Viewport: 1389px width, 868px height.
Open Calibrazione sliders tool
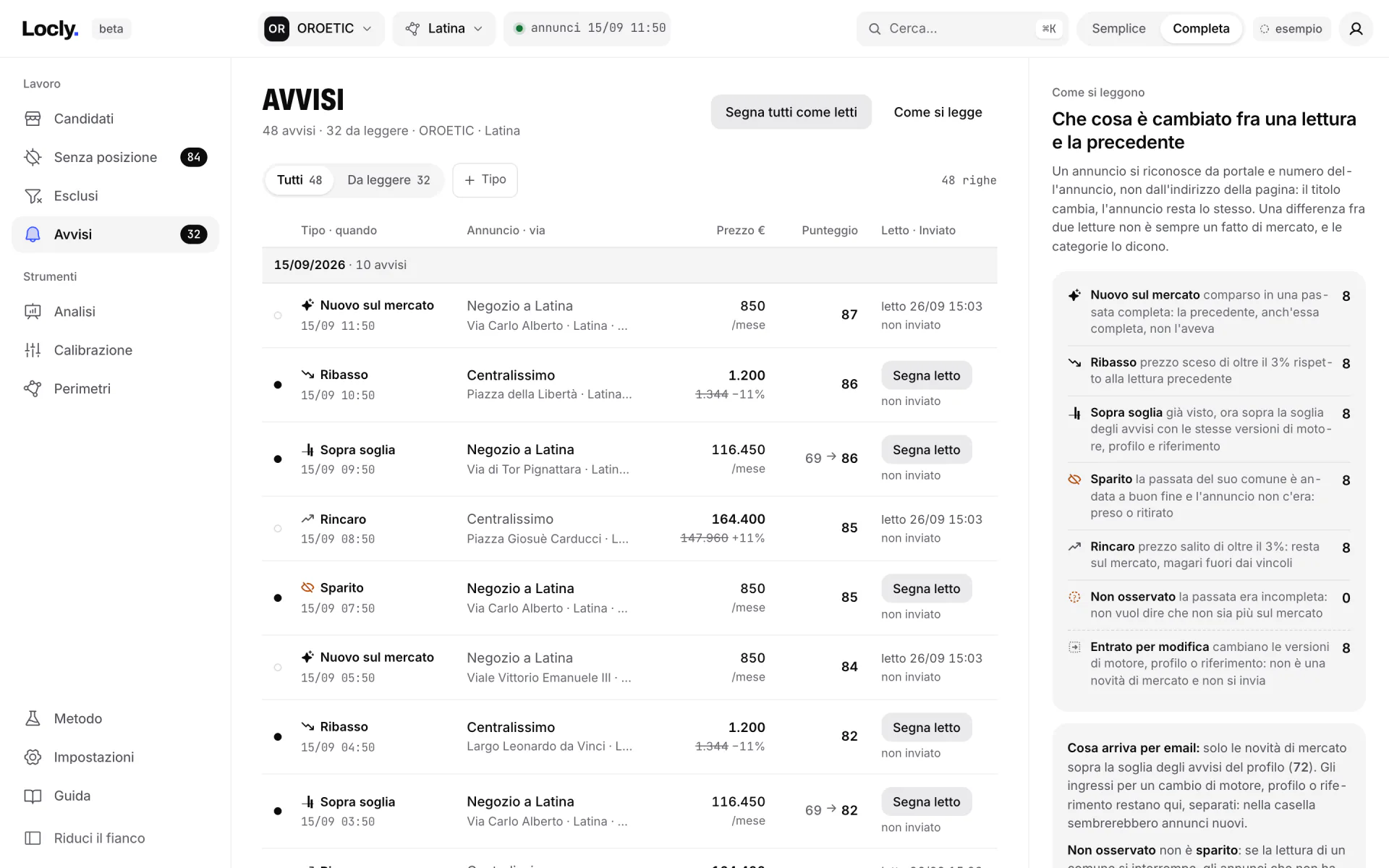(x=115, y=350)
